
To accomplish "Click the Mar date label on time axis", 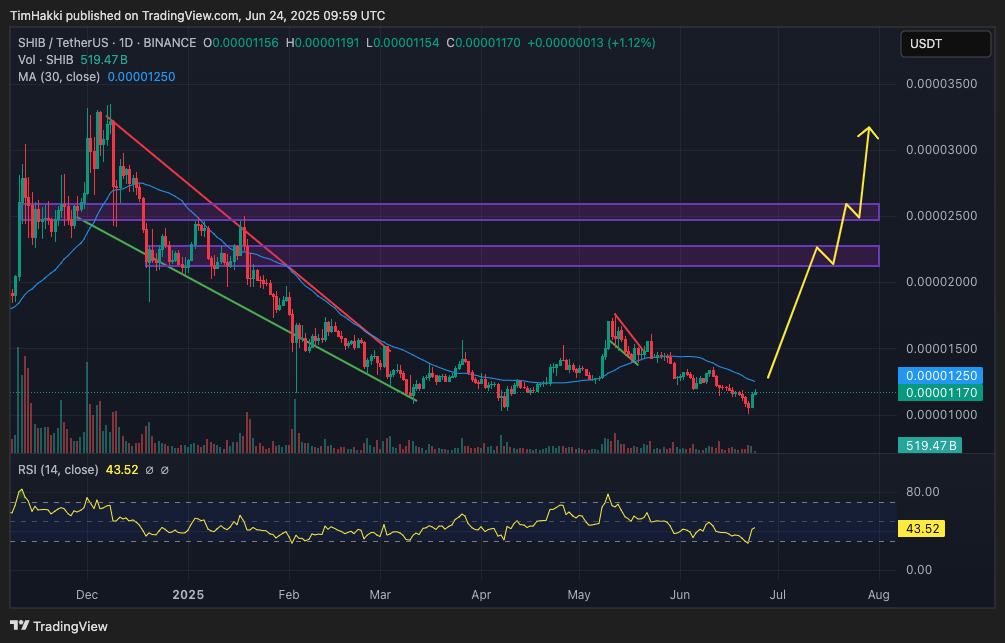I will click(x=380, y=594).
